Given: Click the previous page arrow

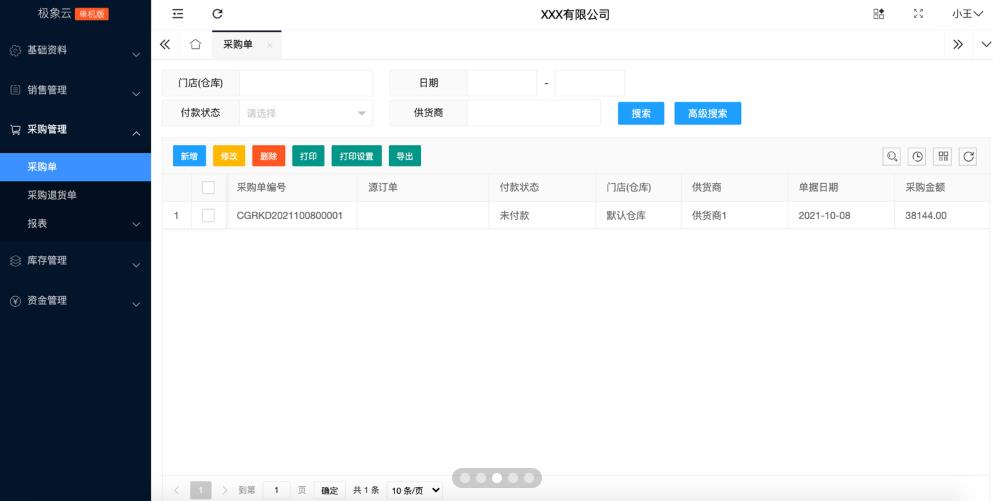Looking at the screenshot, I should [x=177, y=490].
